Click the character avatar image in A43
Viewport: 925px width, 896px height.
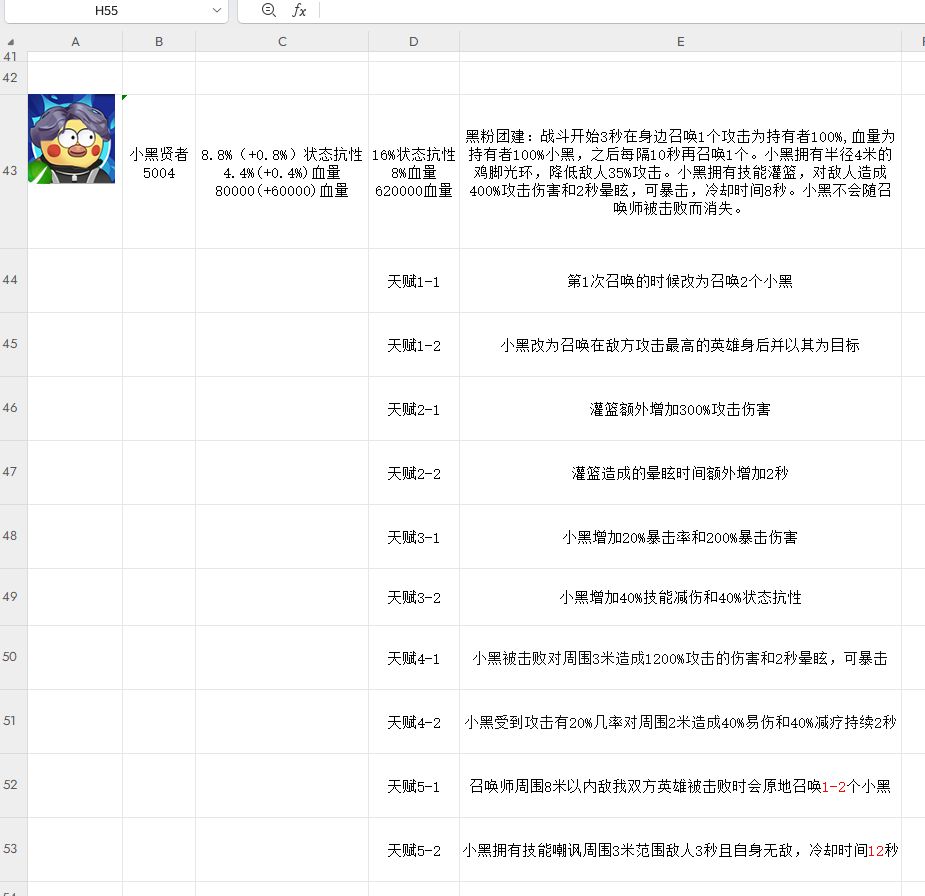click(x=71, y=139)
